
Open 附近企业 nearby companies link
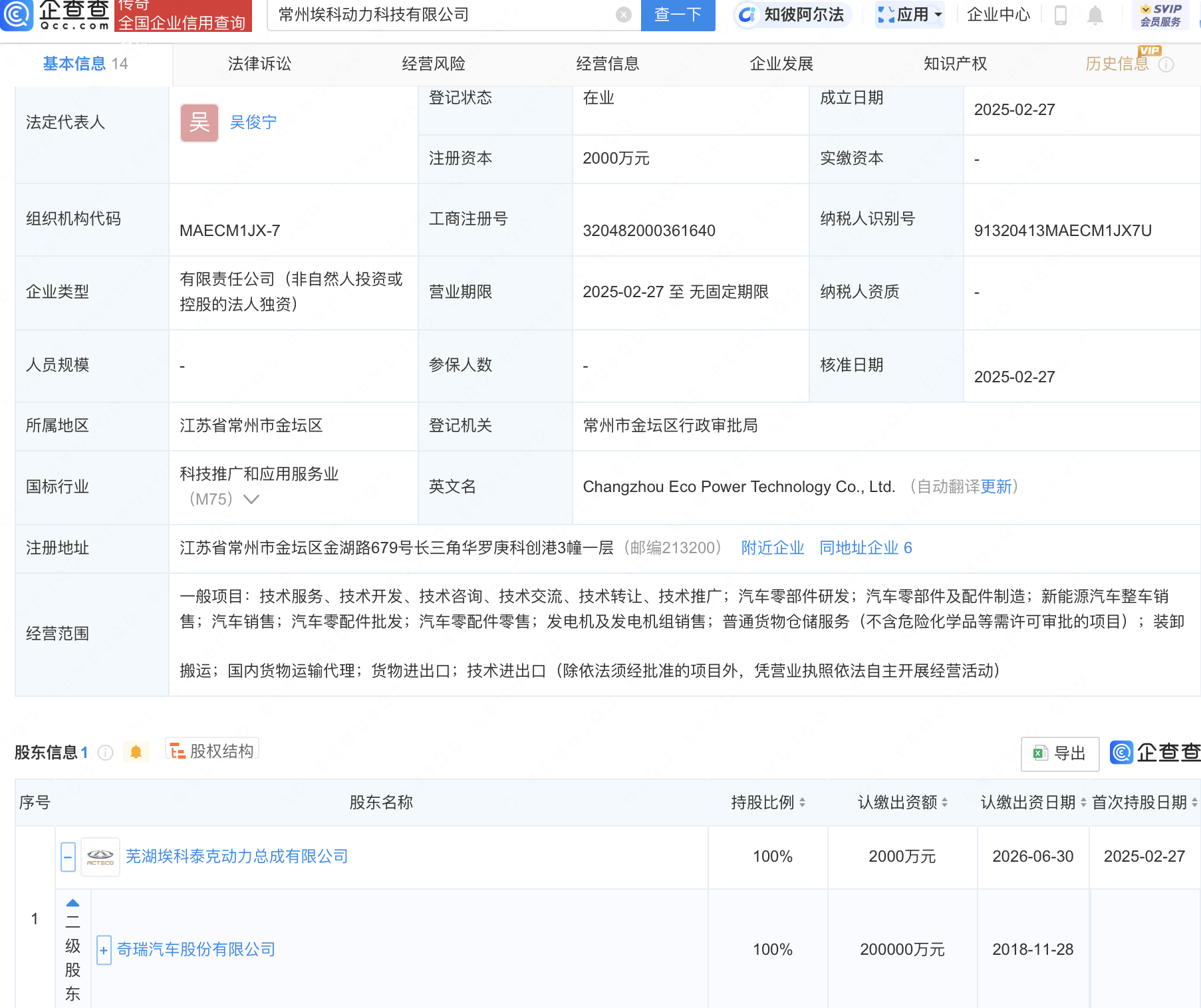[773, 548]
